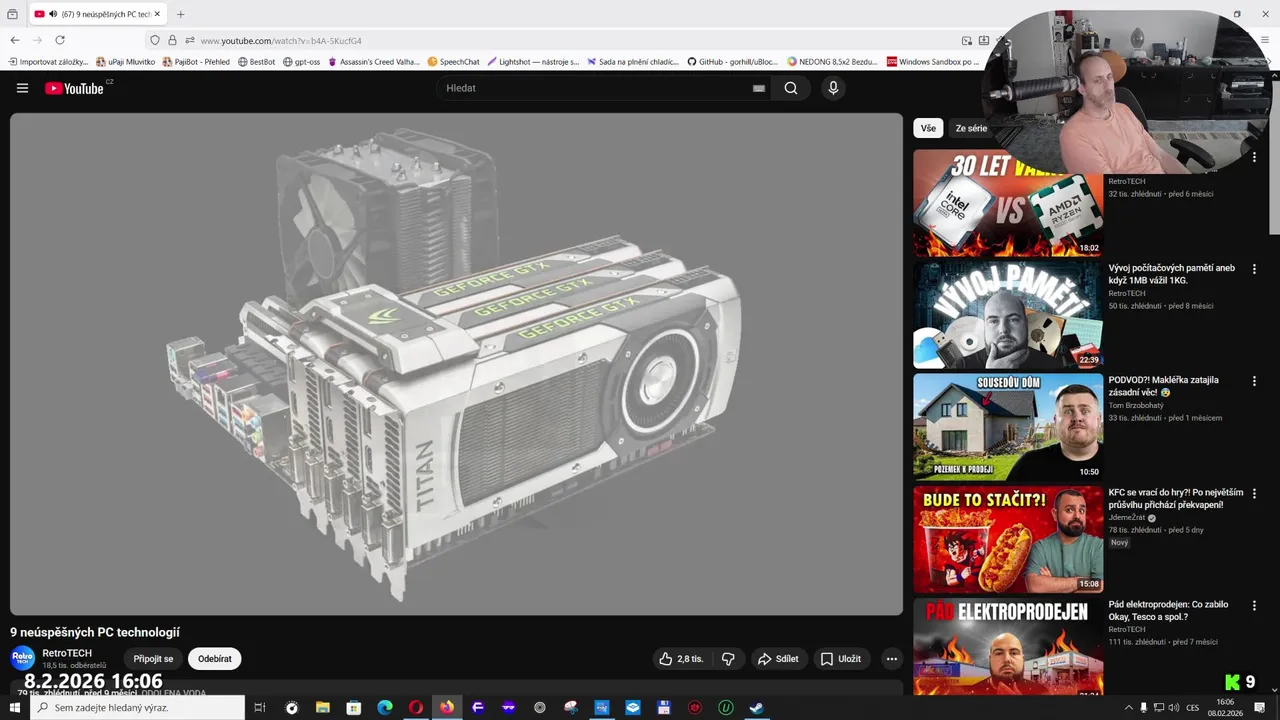
Task: Join channel via Připojit se button
Action: tap(153, 659)
